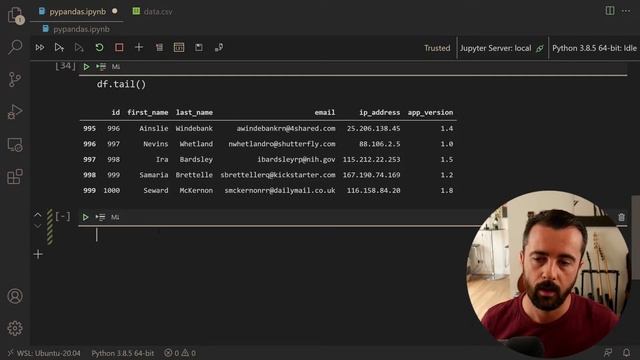
Task: Click the df.tail() code text
Action: [121, 84]
